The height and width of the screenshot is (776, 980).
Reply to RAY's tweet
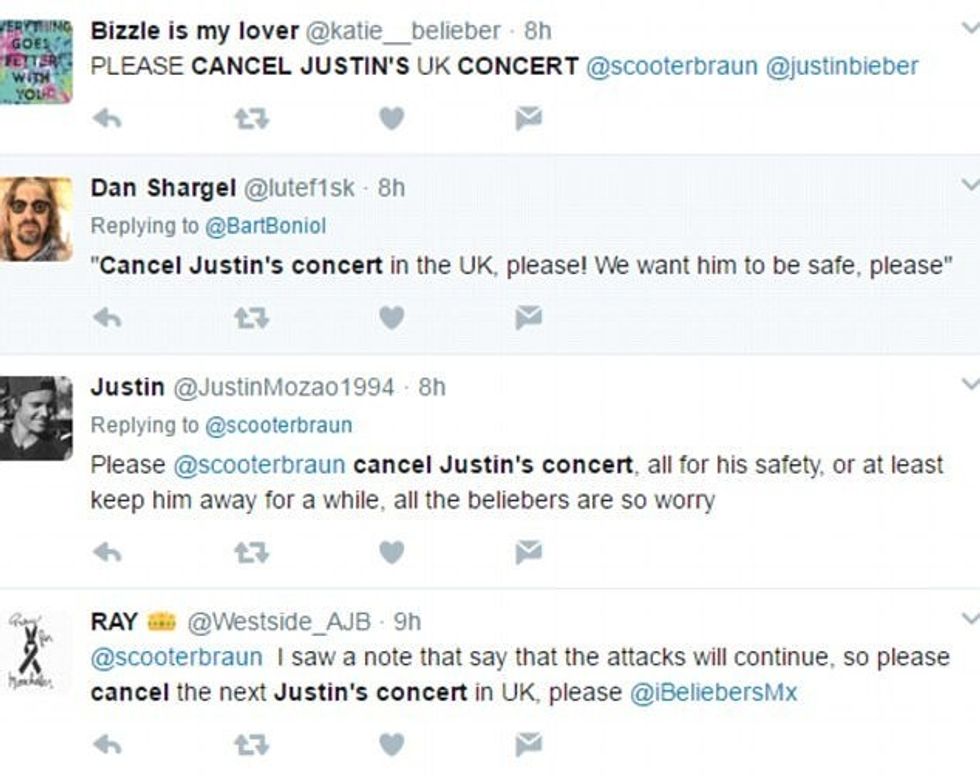[107, 744]
